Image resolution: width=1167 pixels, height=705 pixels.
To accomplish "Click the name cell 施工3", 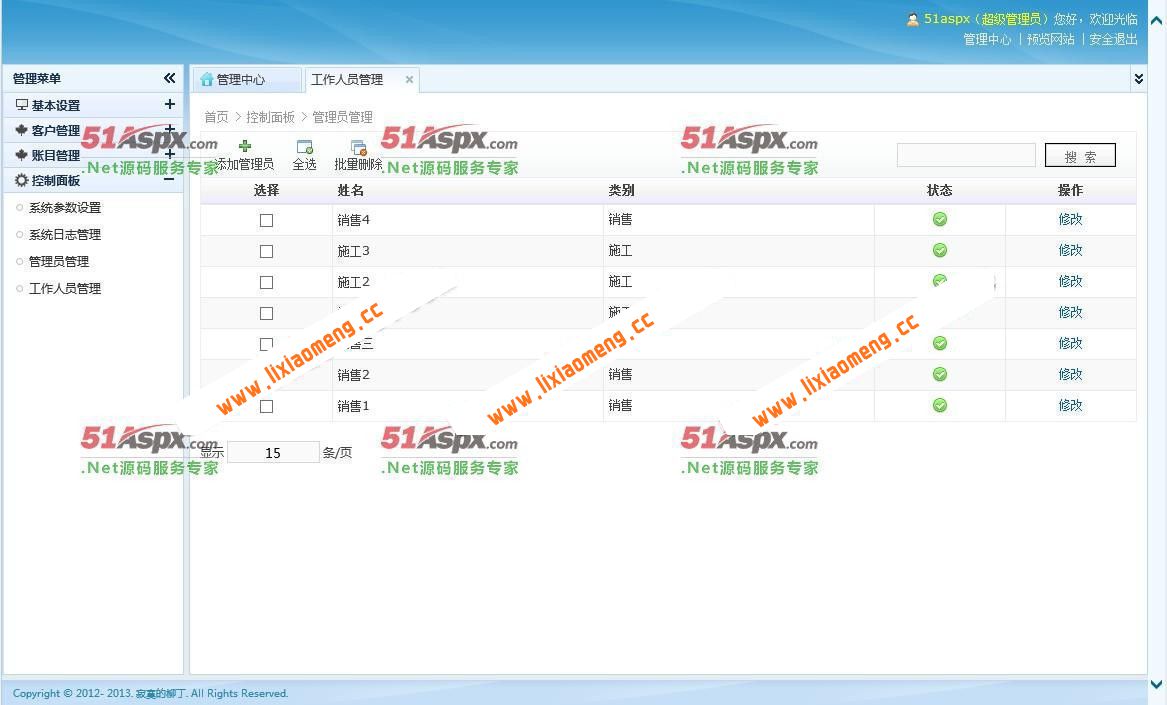I will pyautogui.click(x=354, y=251).
